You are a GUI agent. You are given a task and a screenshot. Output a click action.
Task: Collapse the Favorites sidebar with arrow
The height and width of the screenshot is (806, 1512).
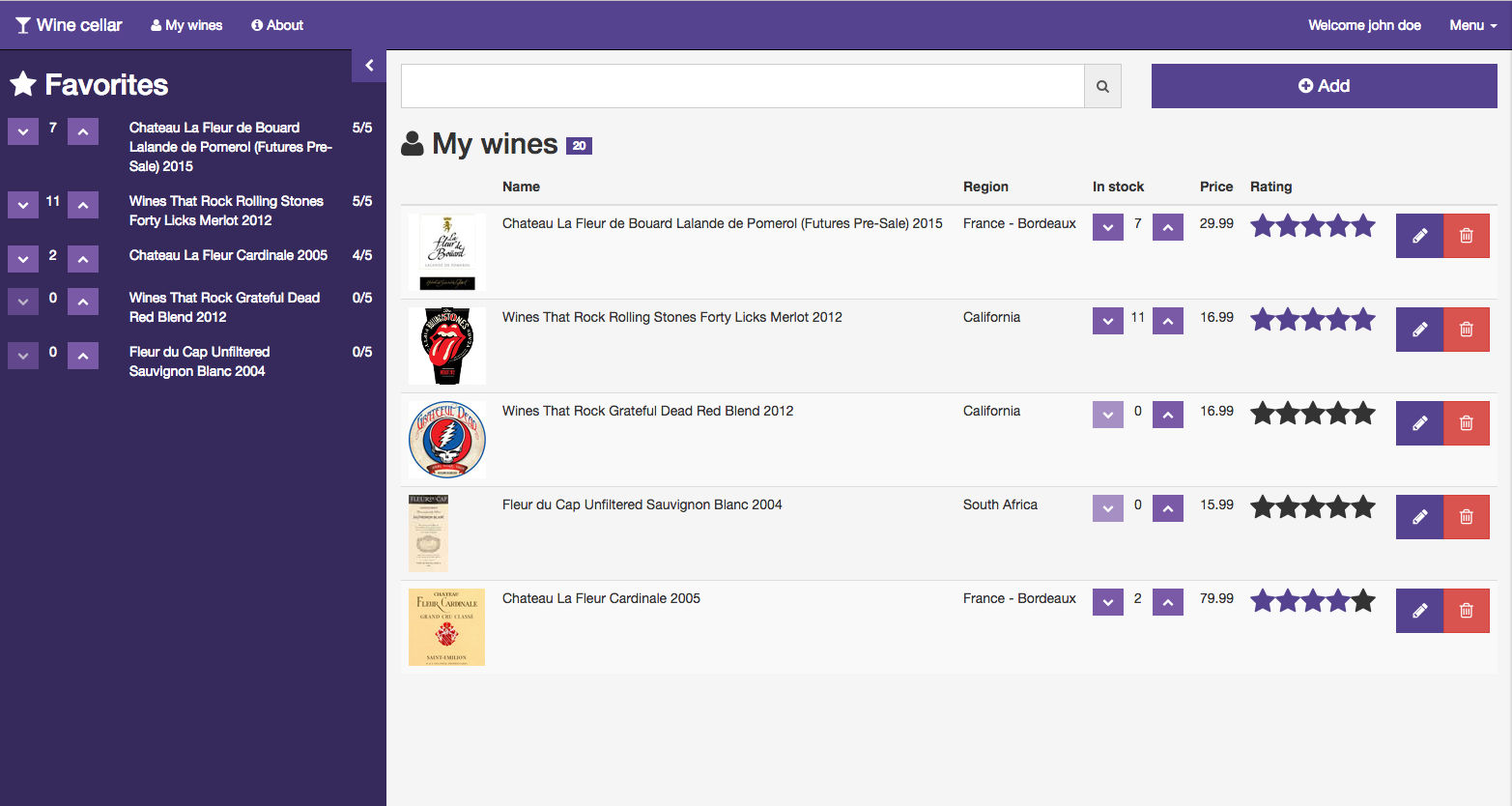(369, 66)
